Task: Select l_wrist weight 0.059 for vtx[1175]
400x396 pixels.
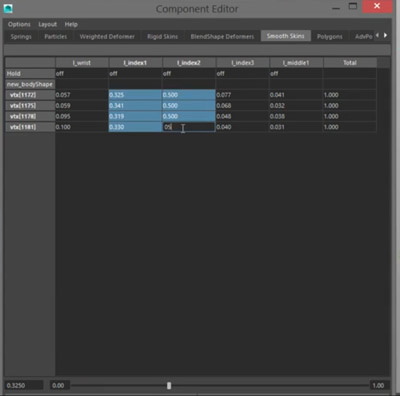Action: (82, 105)
